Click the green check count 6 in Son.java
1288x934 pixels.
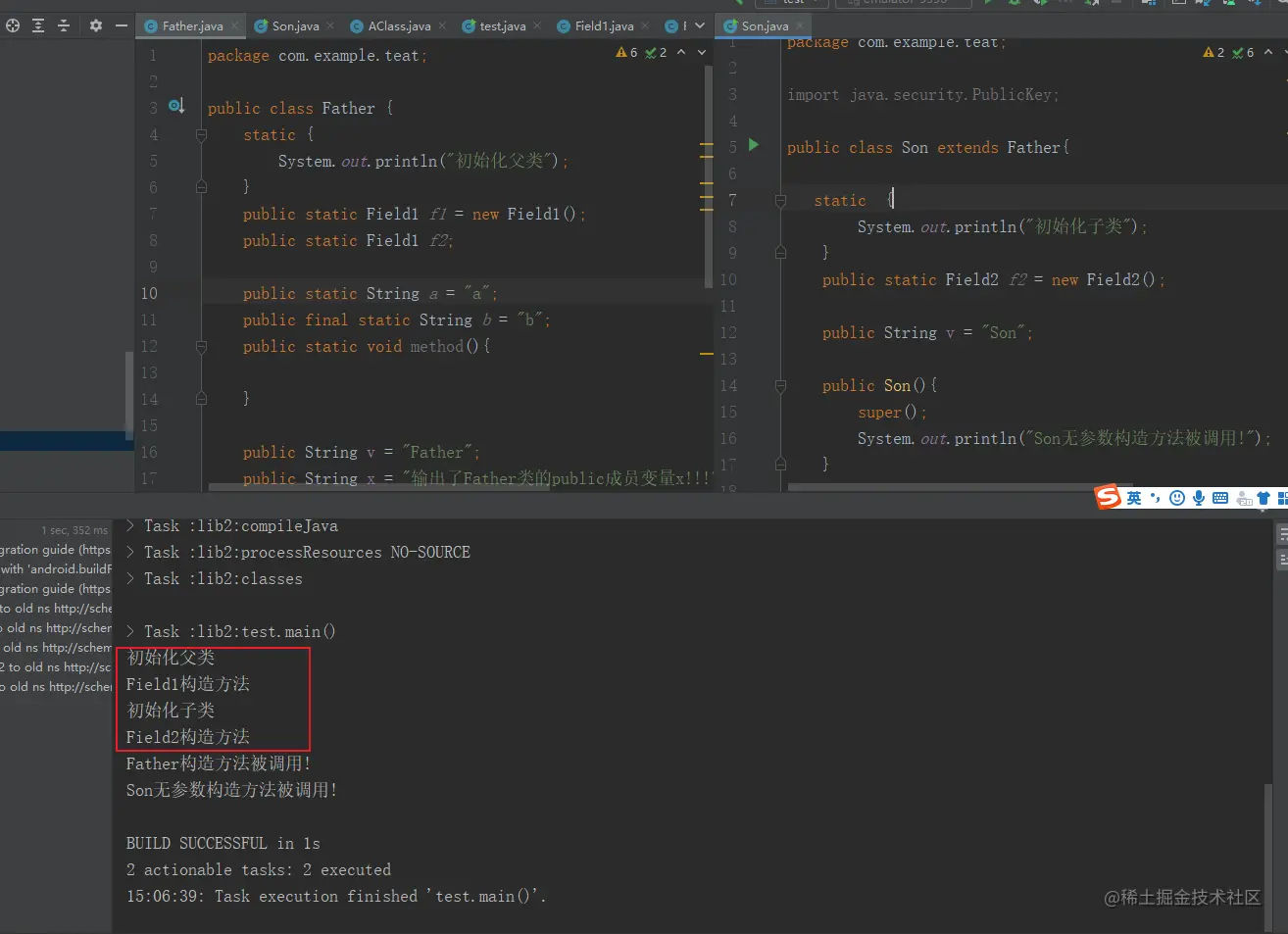coord(1243,52)
